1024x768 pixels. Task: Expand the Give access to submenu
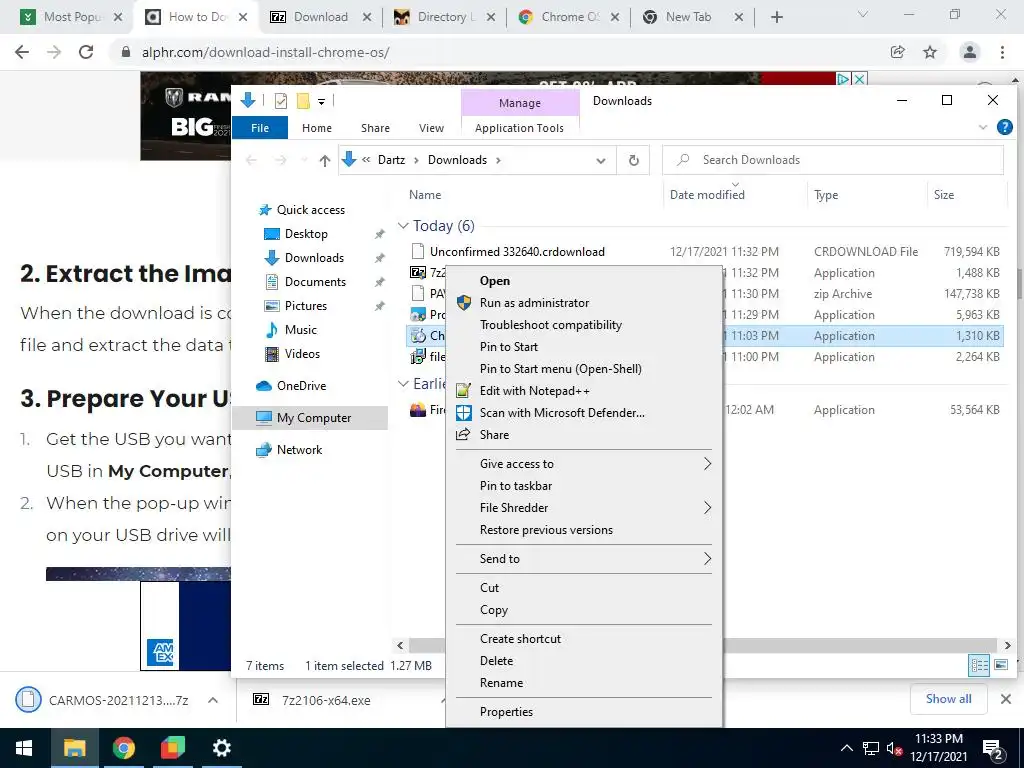click(707, 464)
